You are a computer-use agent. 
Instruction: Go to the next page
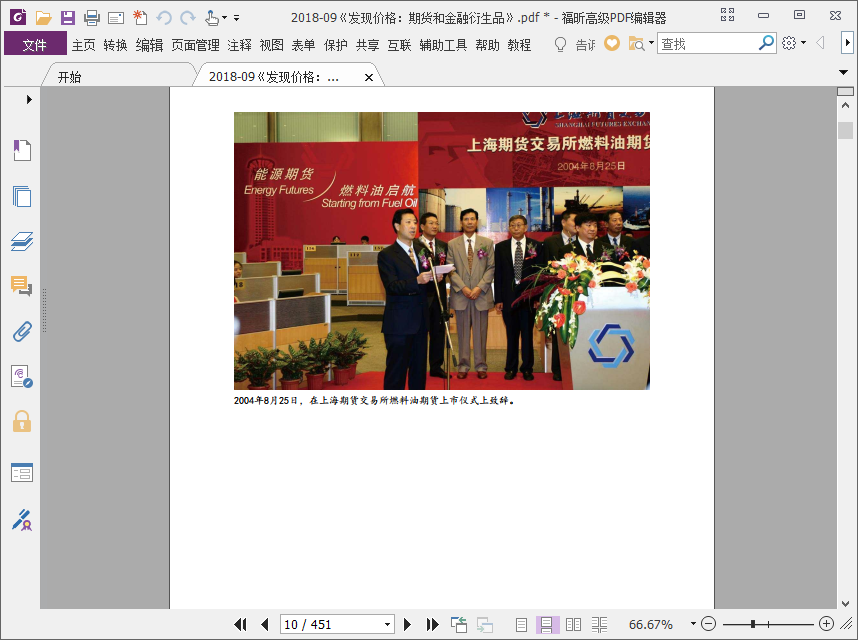click(x=407, y=624)
